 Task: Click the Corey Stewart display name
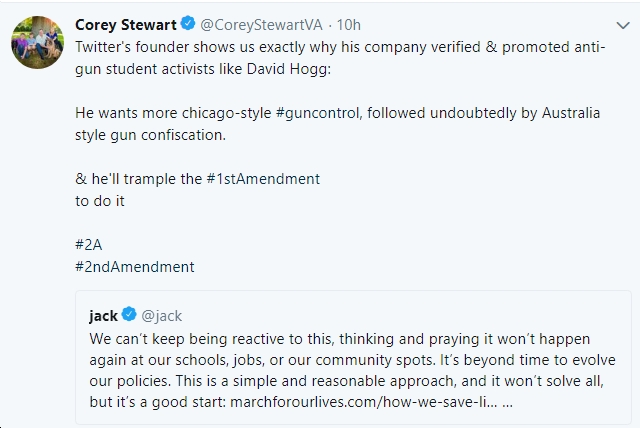coord(126,25)
